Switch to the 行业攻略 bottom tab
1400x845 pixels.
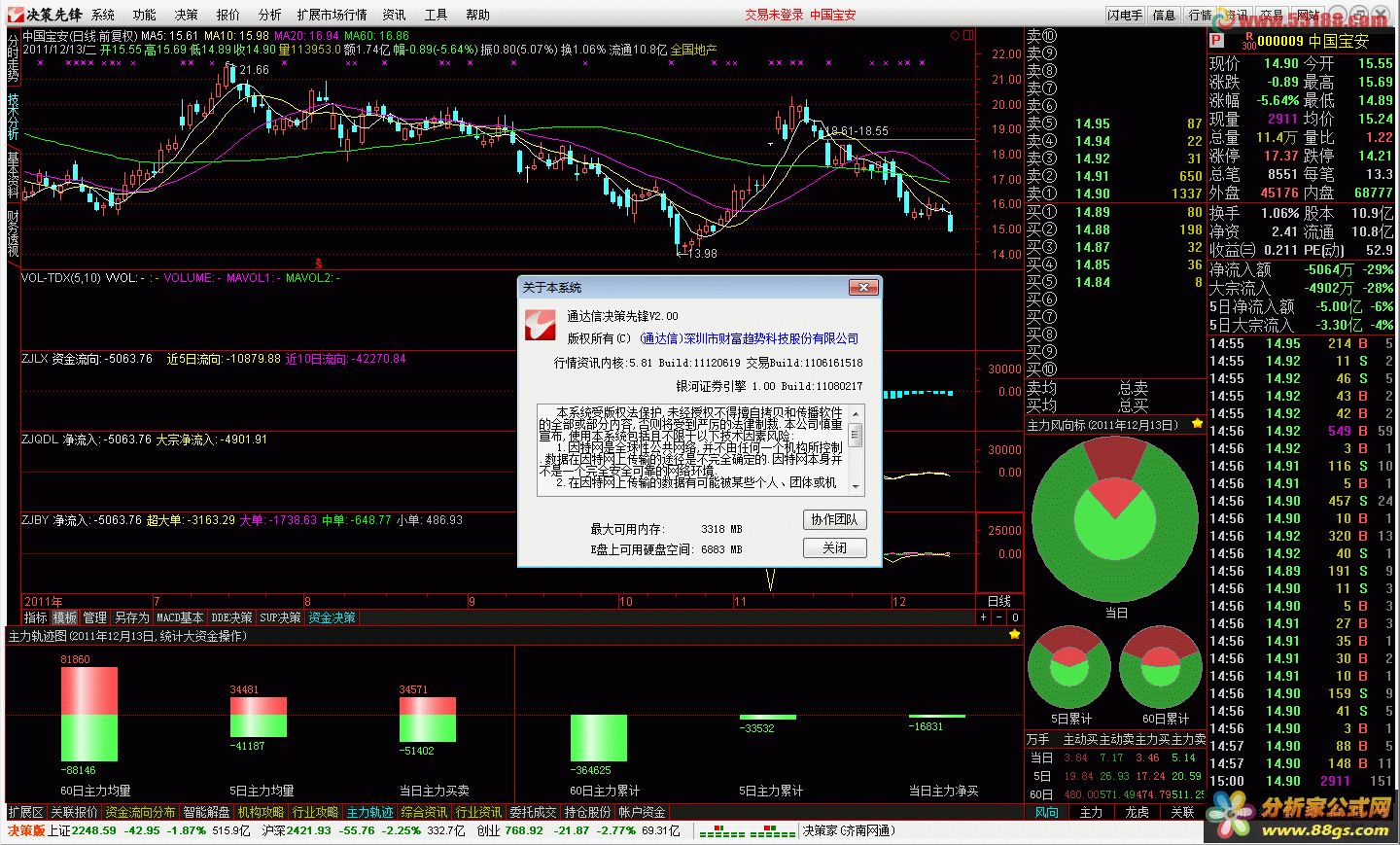coord(315,812)
